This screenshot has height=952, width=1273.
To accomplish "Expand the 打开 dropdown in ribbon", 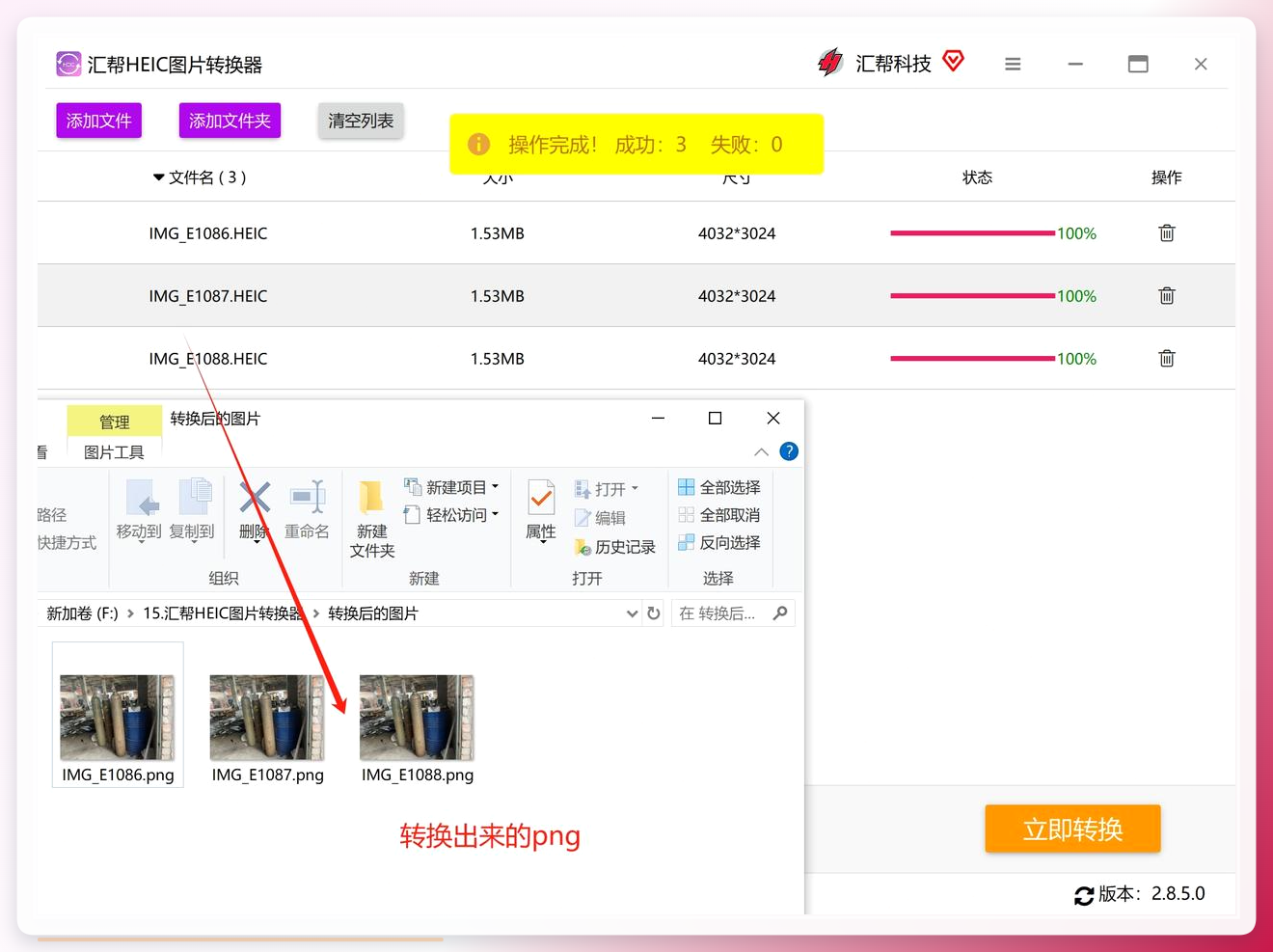I will 635,489.
